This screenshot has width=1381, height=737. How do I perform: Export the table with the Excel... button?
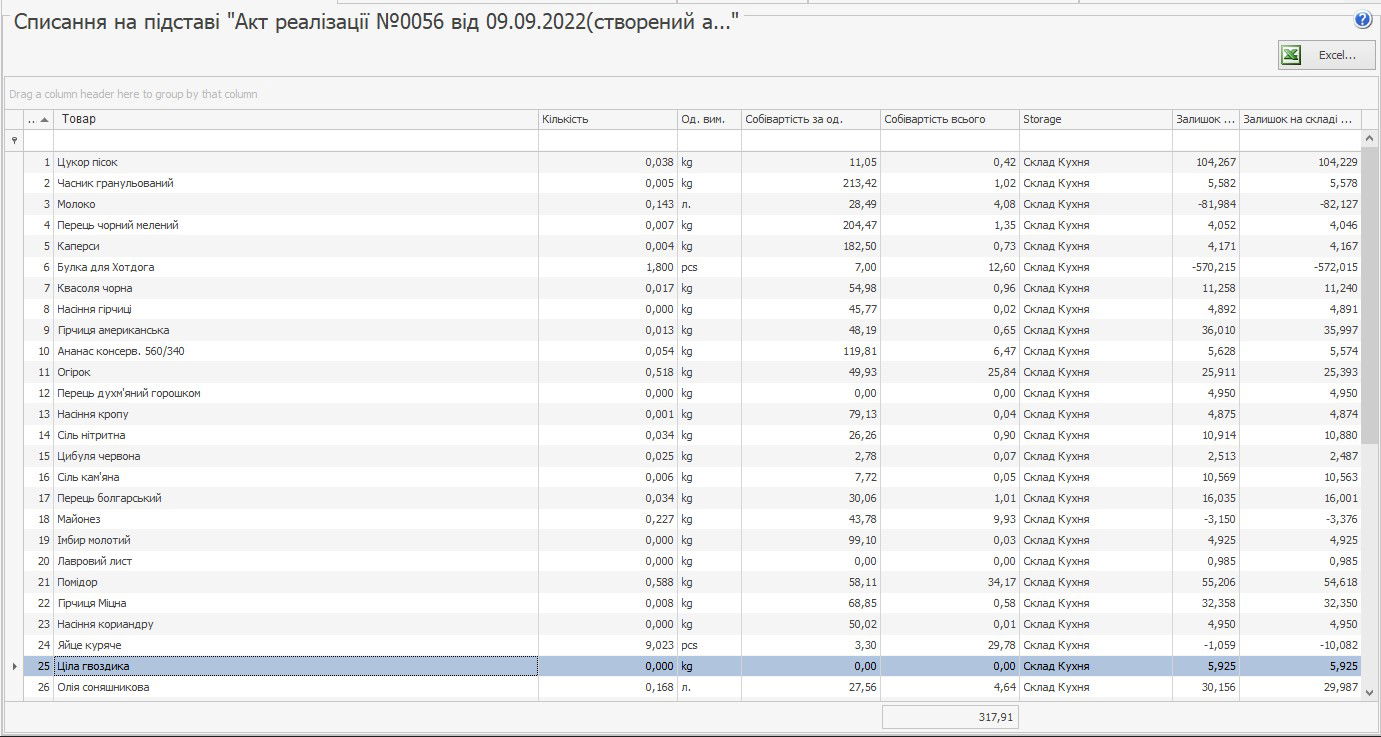[1326, 56]
